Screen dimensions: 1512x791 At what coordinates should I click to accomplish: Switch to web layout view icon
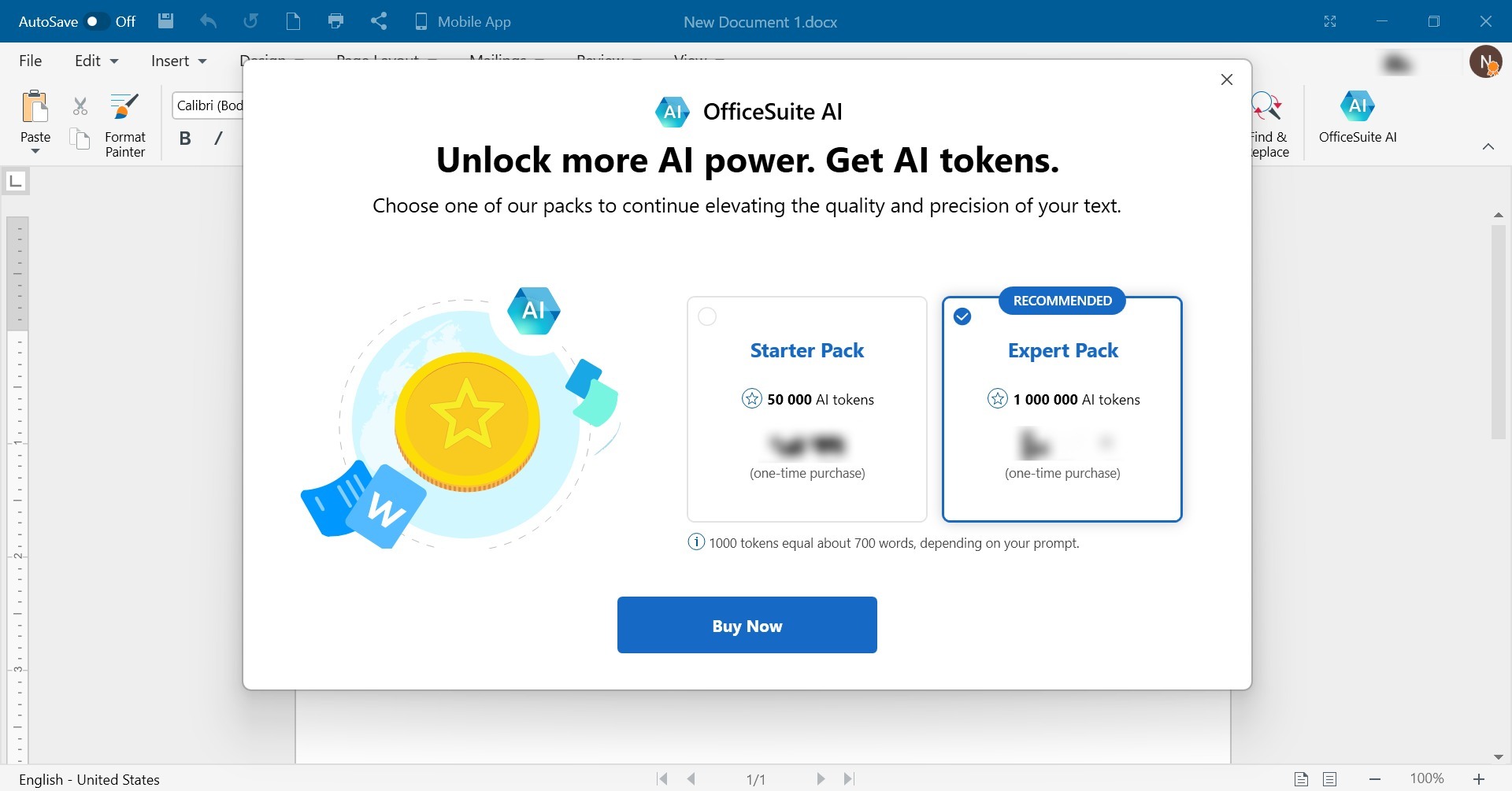pyautogui.click(x=1330, y=779)
